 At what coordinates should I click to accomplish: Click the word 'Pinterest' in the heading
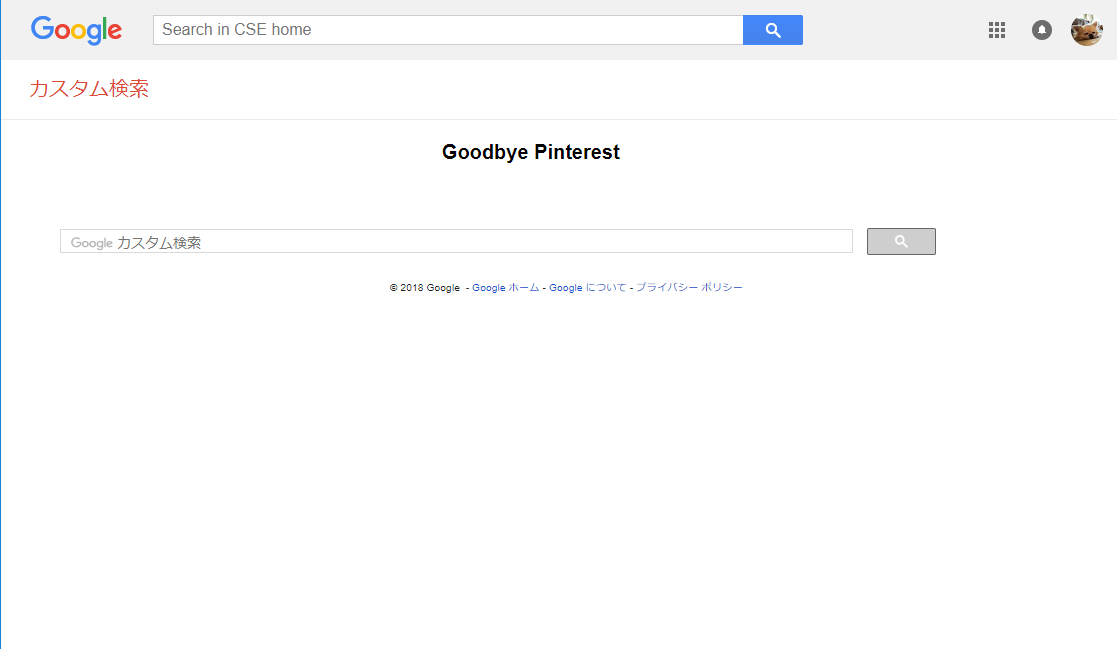click(577, 152)
